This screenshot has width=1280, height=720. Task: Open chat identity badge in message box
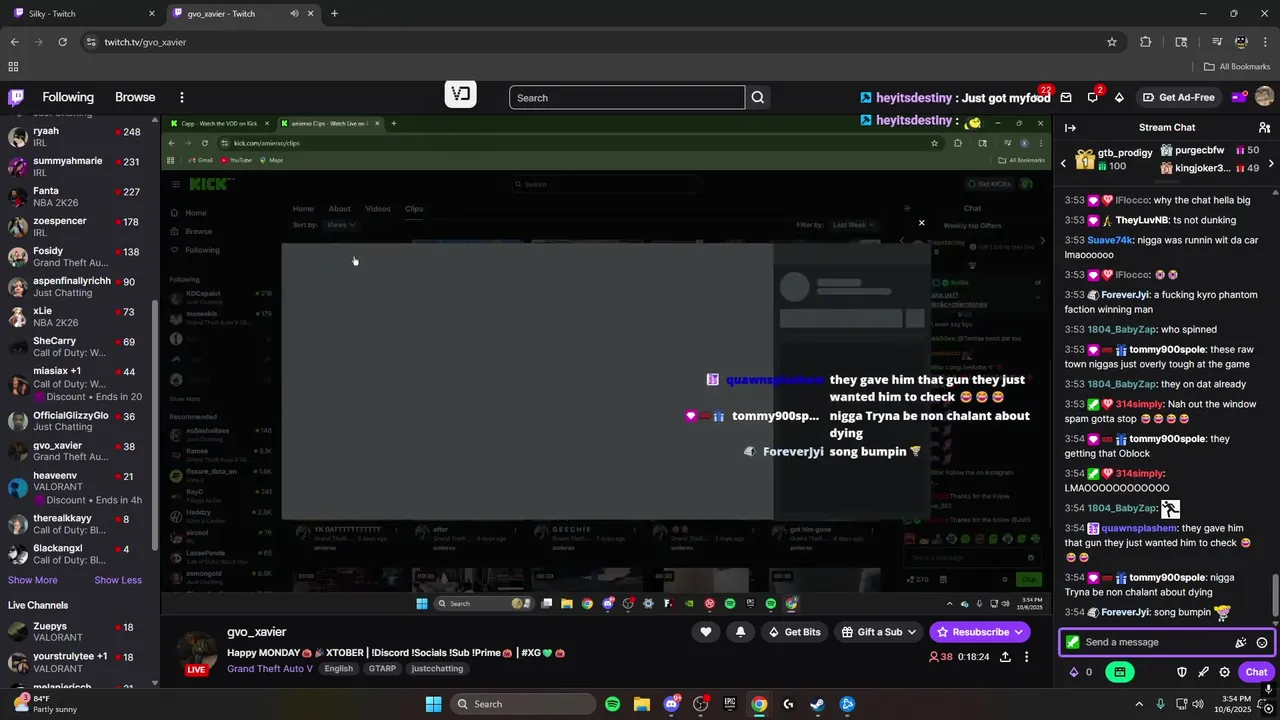click(1073, 642)
